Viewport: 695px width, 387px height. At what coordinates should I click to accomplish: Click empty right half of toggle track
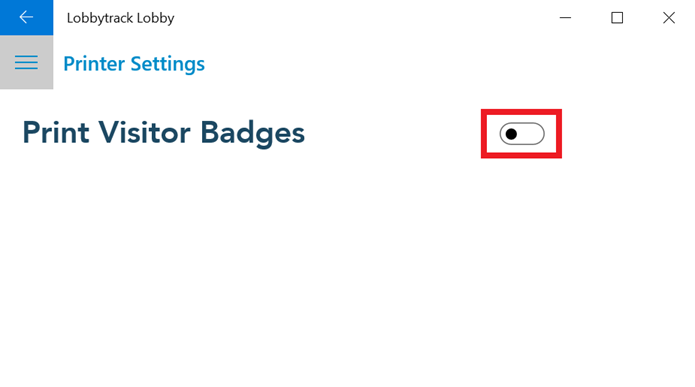click(532, 134)
